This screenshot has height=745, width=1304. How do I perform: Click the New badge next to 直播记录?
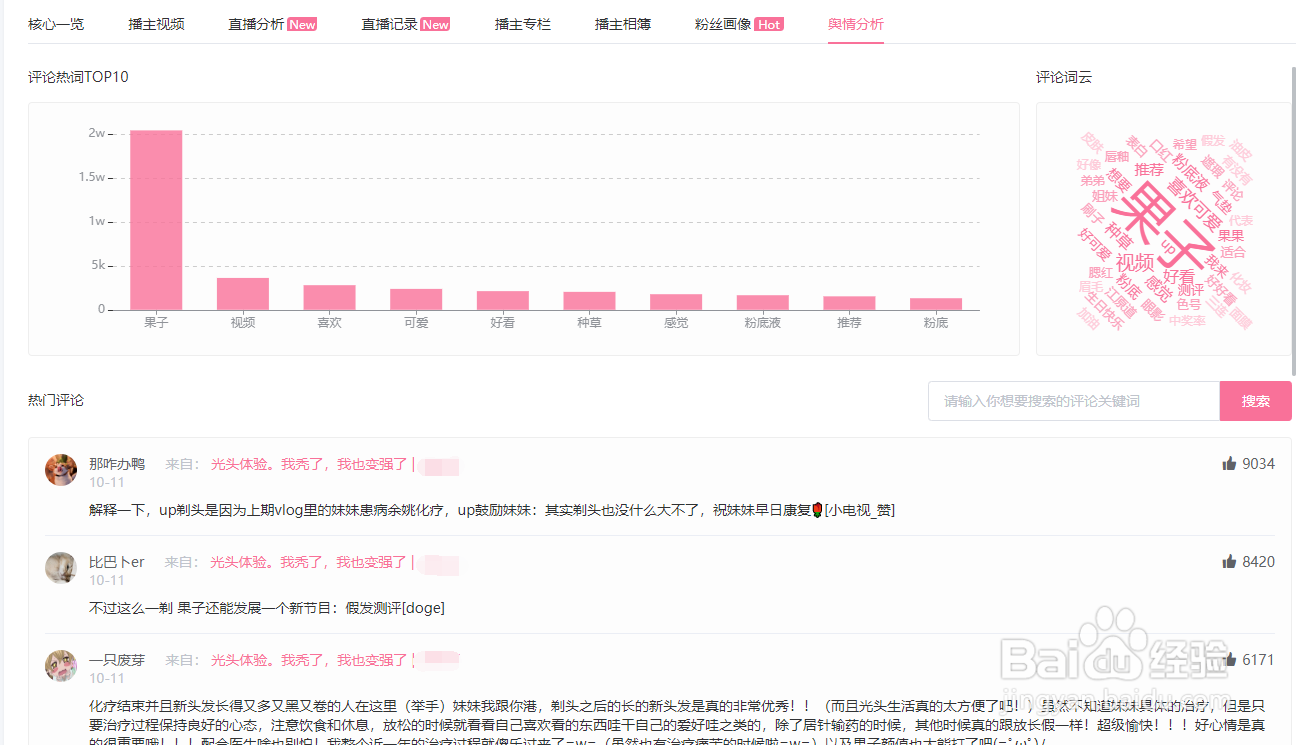point(435,23)
